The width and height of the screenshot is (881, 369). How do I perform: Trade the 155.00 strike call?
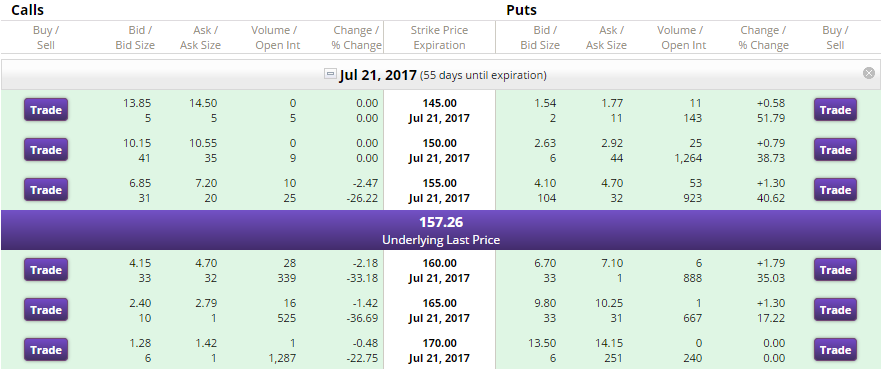point(46,190)
